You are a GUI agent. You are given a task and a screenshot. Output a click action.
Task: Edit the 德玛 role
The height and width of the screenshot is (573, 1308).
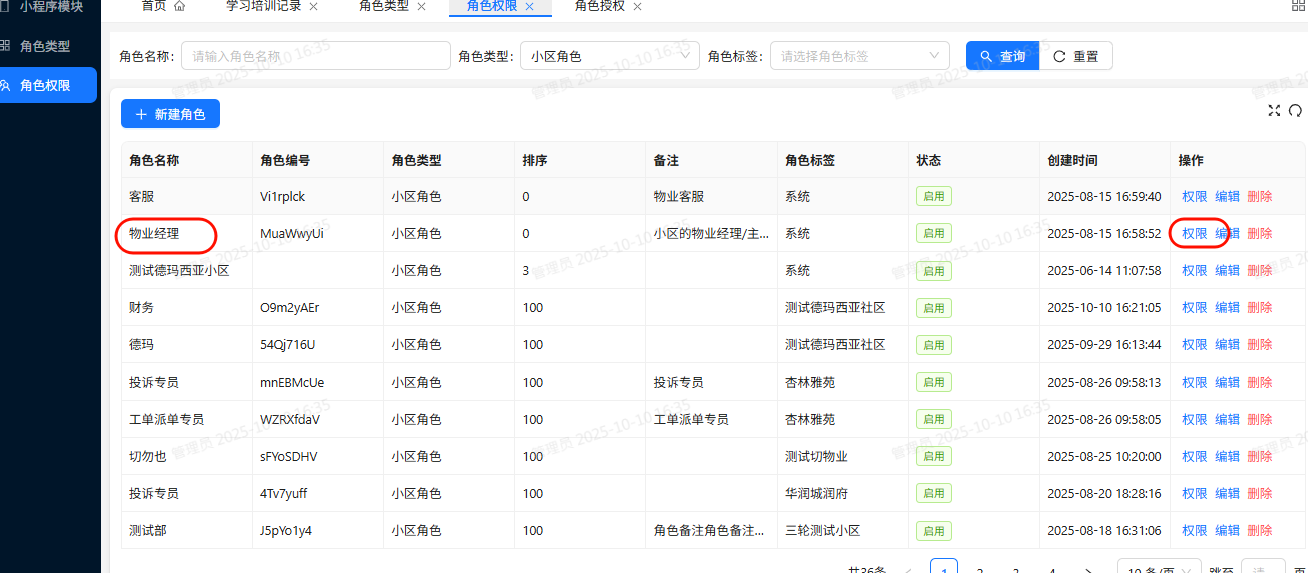(1227, 344)
